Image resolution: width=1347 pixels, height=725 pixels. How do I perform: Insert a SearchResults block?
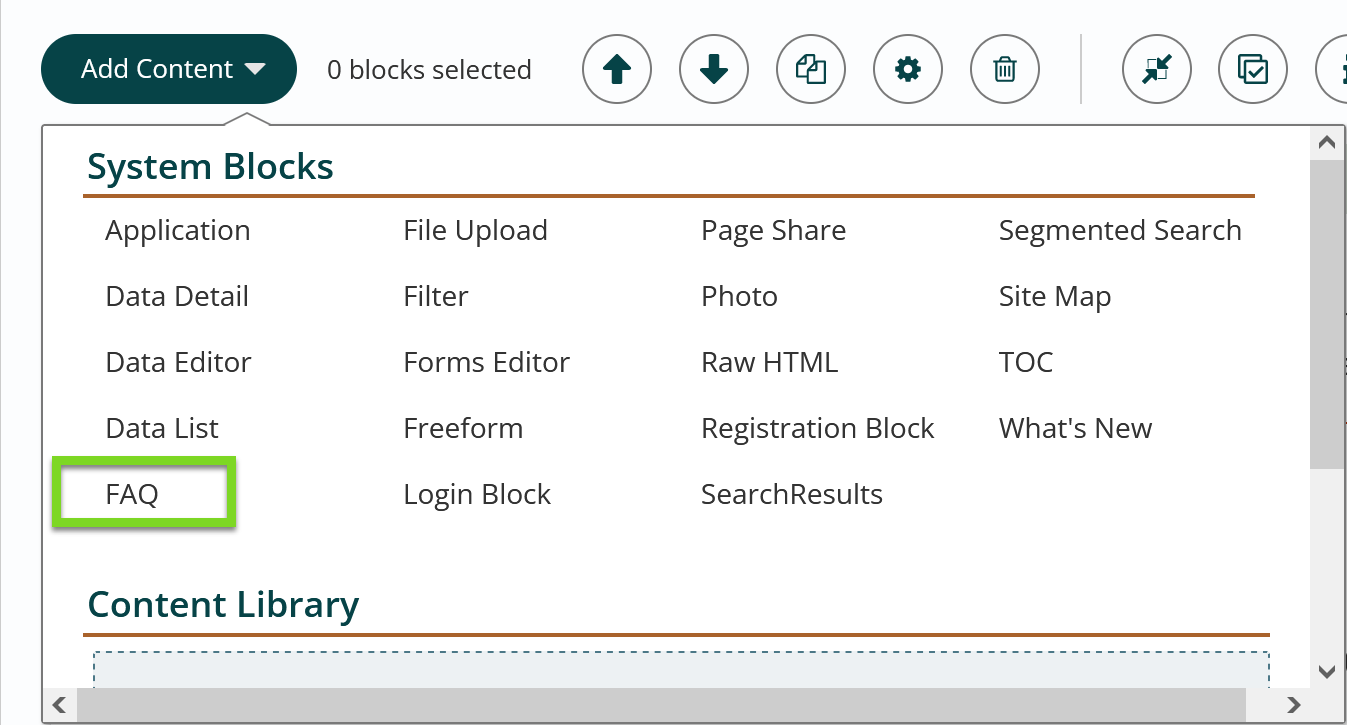(792, 495)
